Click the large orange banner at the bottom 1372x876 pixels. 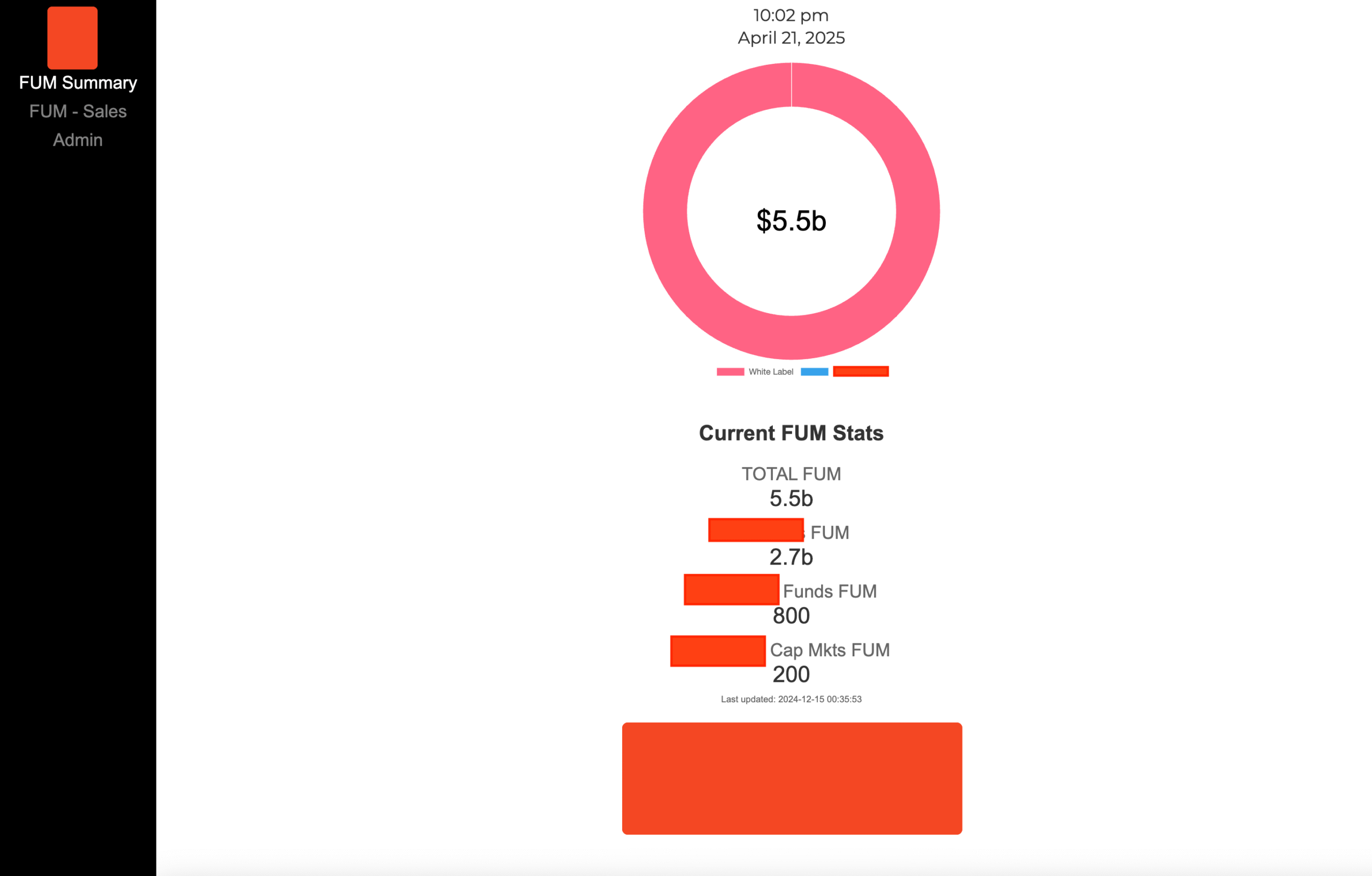click(x=792, y=778)
